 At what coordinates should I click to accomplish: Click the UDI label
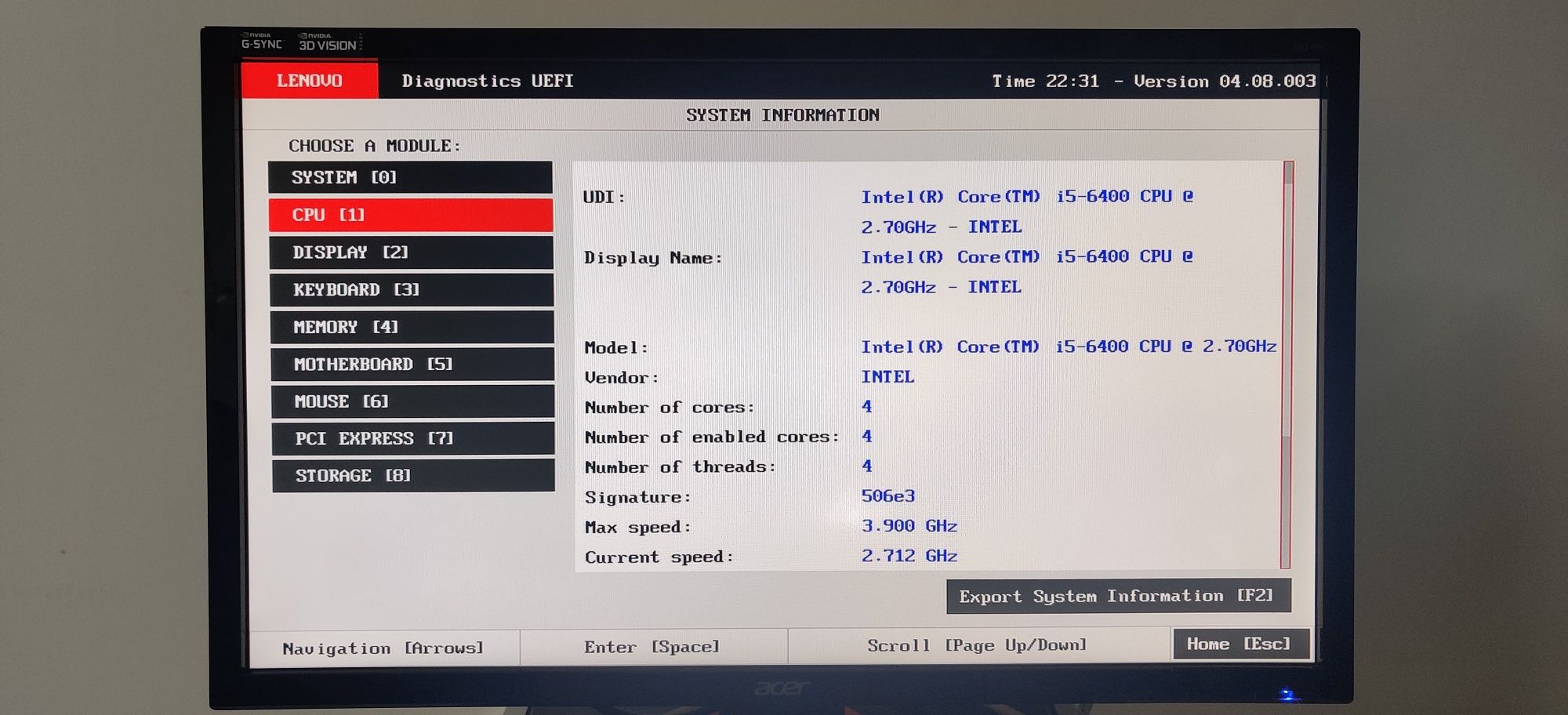coord(604,198)
